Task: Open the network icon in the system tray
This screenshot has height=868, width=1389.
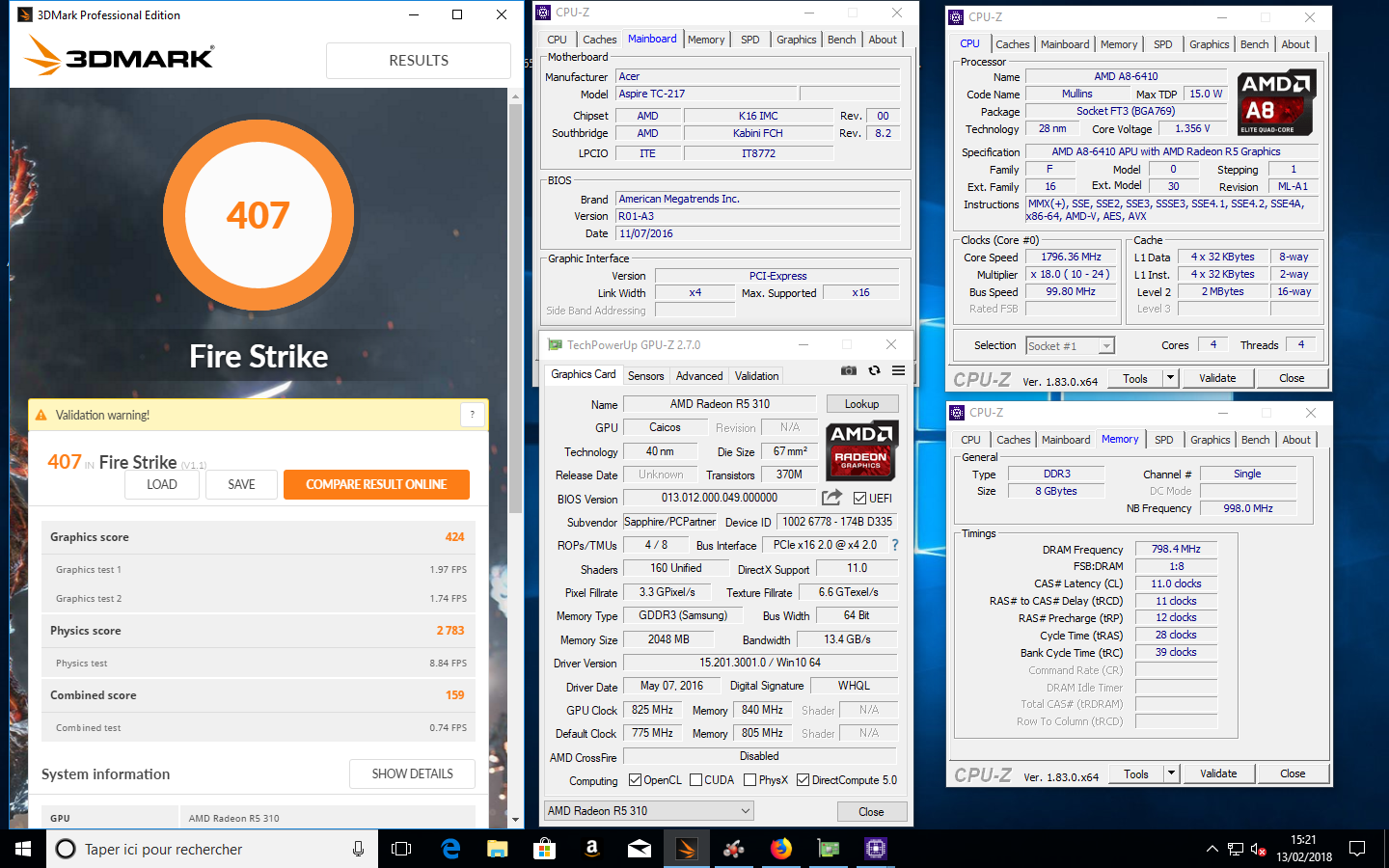Action: [1236, 849]
